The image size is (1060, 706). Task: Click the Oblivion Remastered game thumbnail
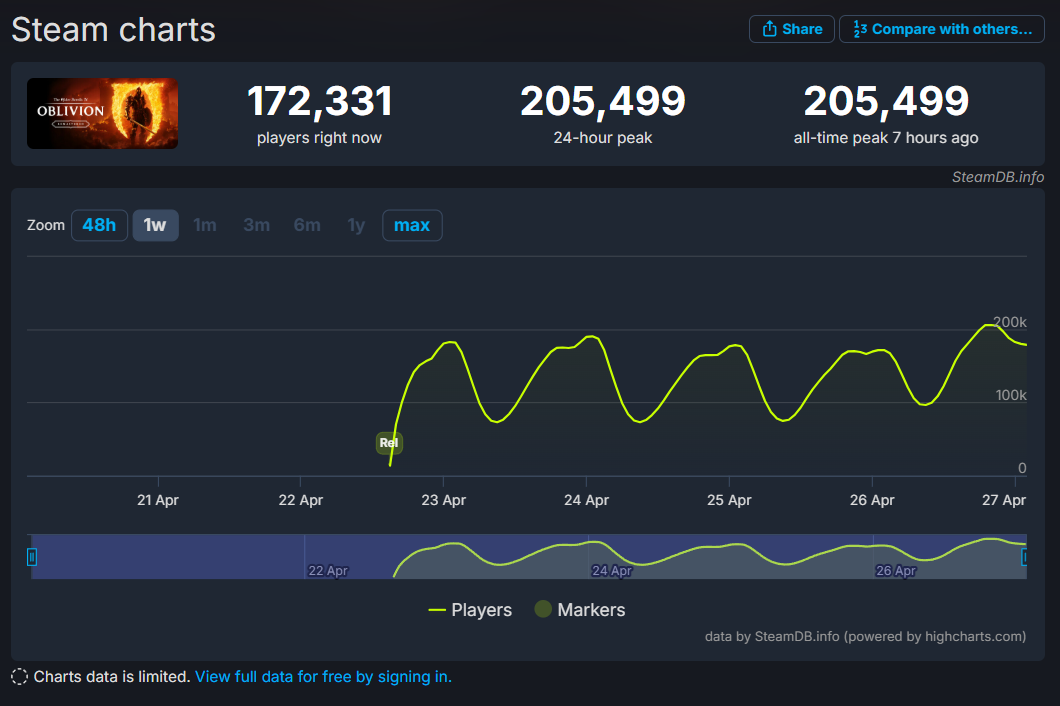click(x=103, y=113)
